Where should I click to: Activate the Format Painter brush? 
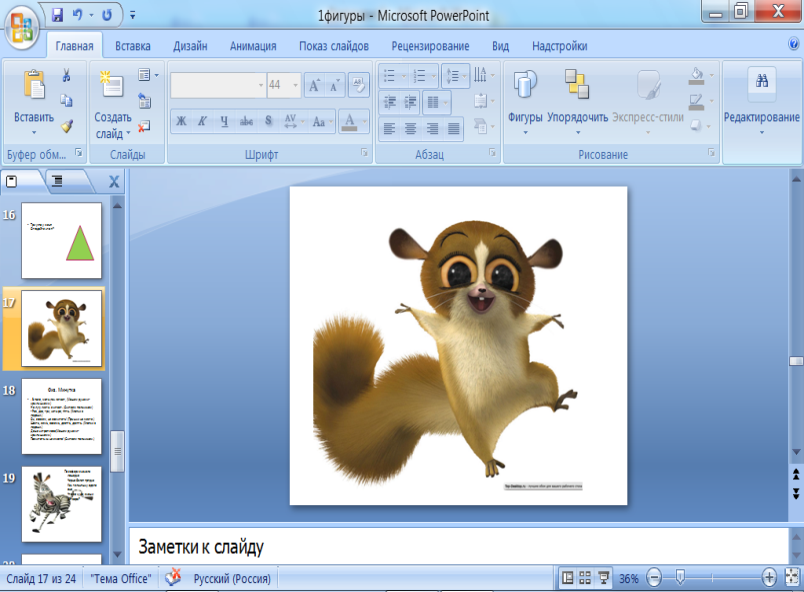click(x=67, y=125)
